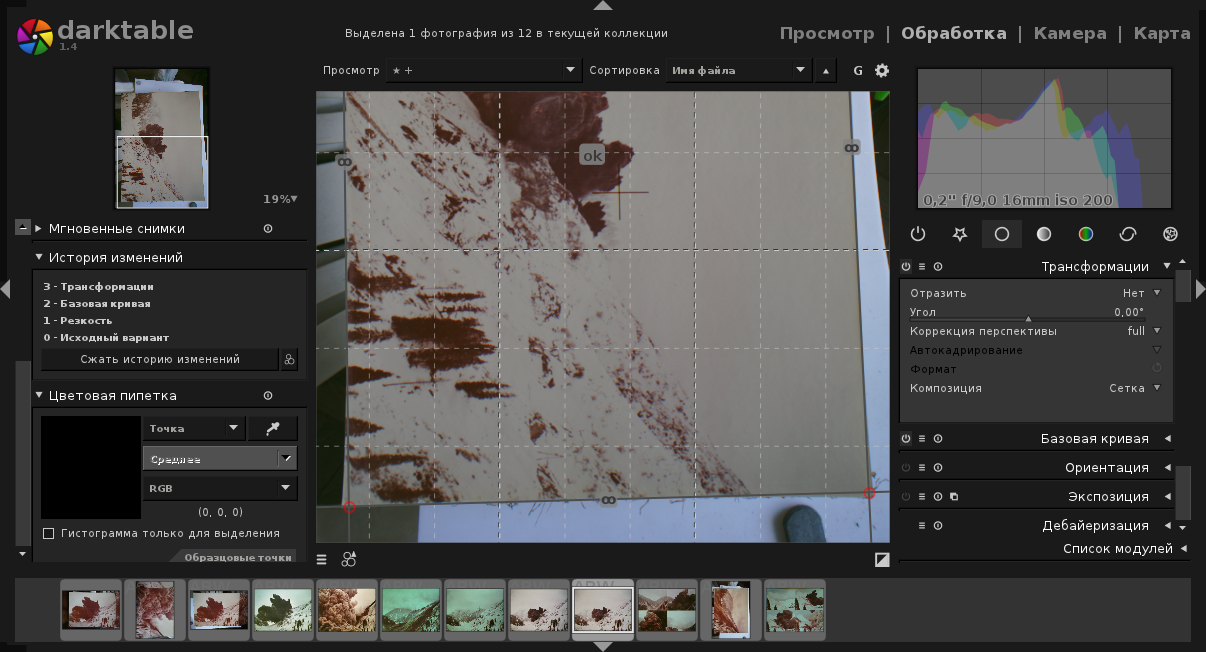Enable 'Гистограмма только для выделения' checkbox

(x=48, y=533)
